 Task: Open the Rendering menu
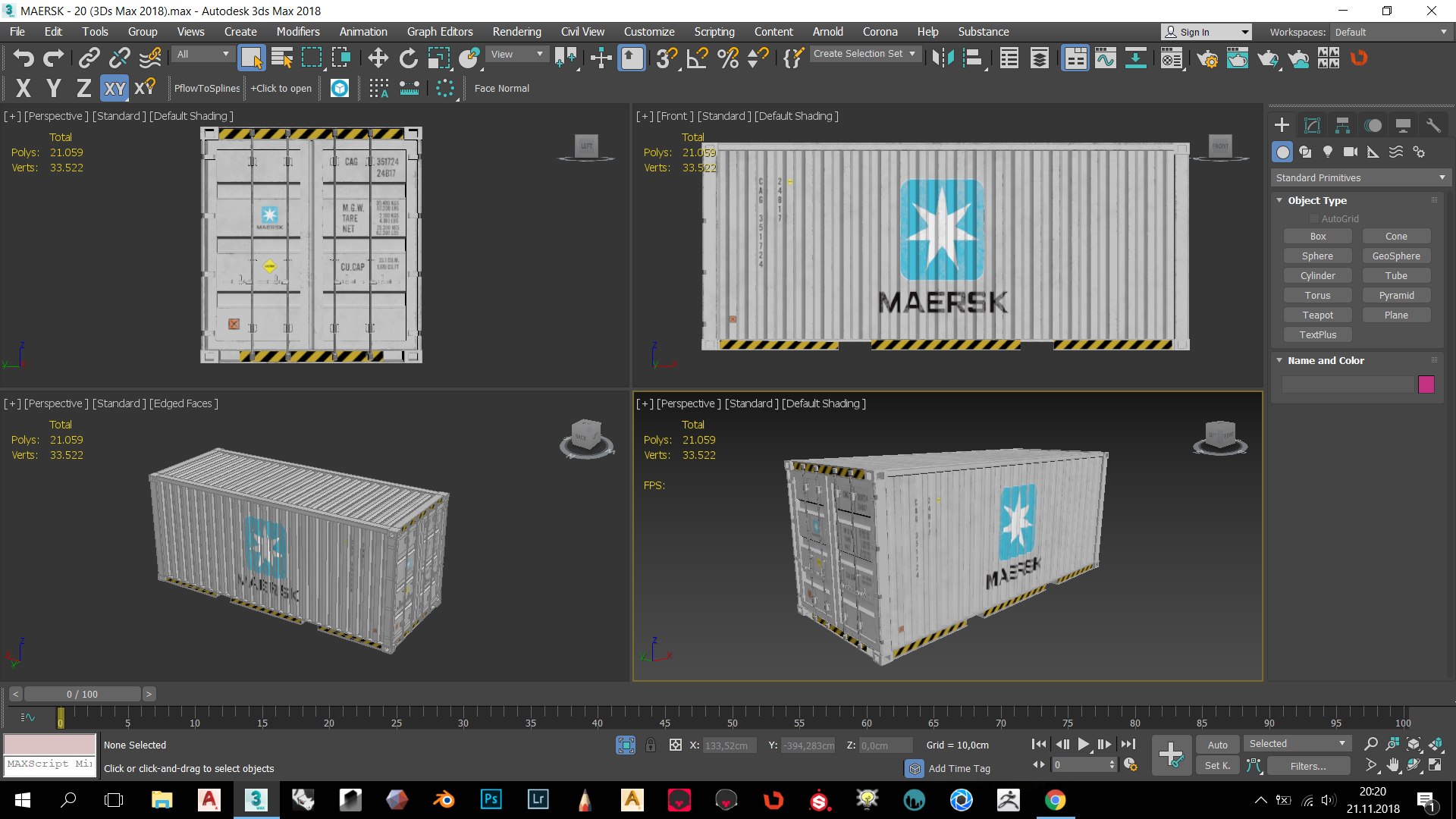[x=516, y=32]
